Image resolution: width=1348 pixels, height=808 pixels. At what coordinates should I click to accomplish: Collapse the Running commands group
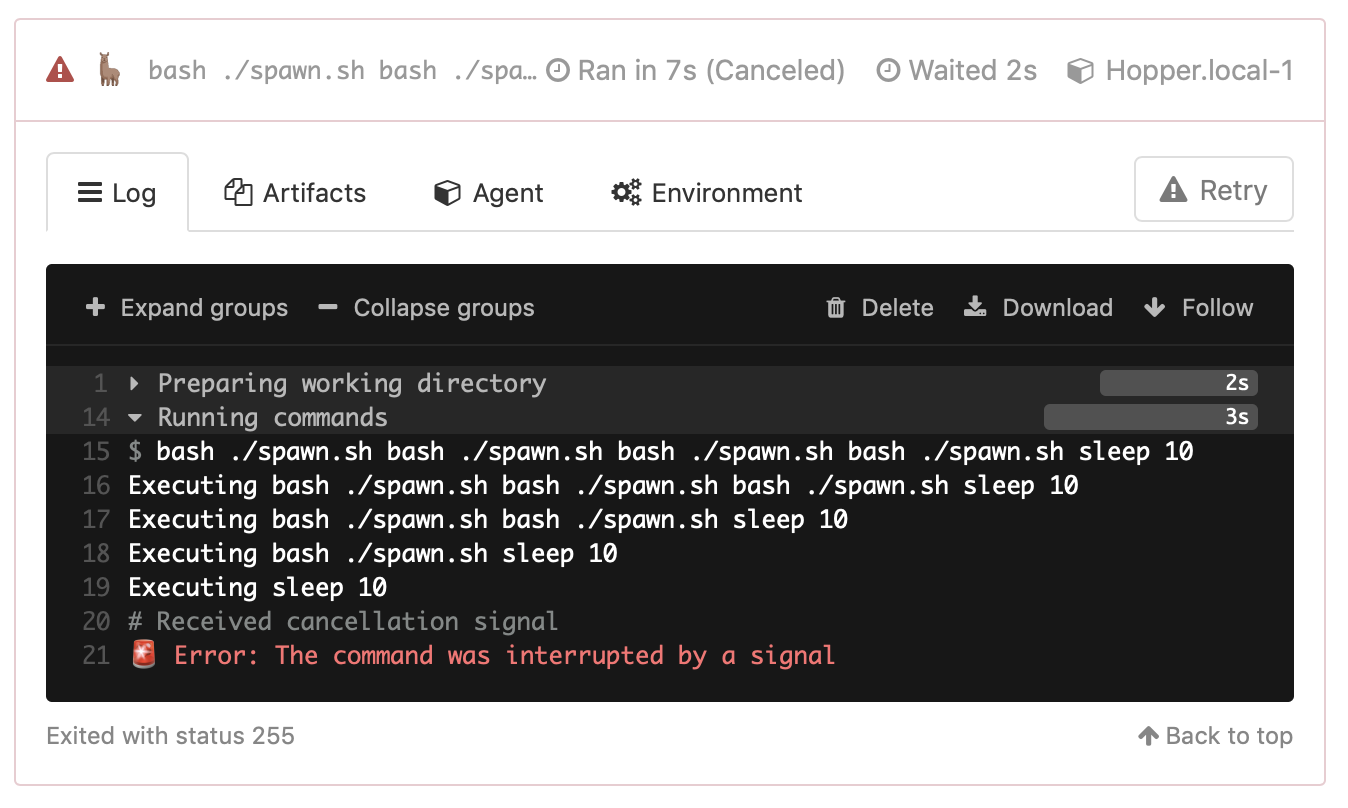point(135,417)
